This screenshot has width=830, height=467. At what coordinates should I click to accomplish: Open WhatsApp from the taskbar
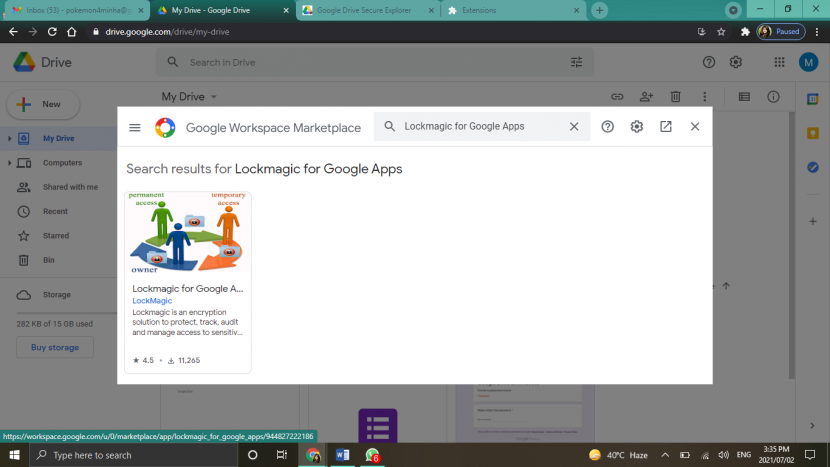point(372,455)
